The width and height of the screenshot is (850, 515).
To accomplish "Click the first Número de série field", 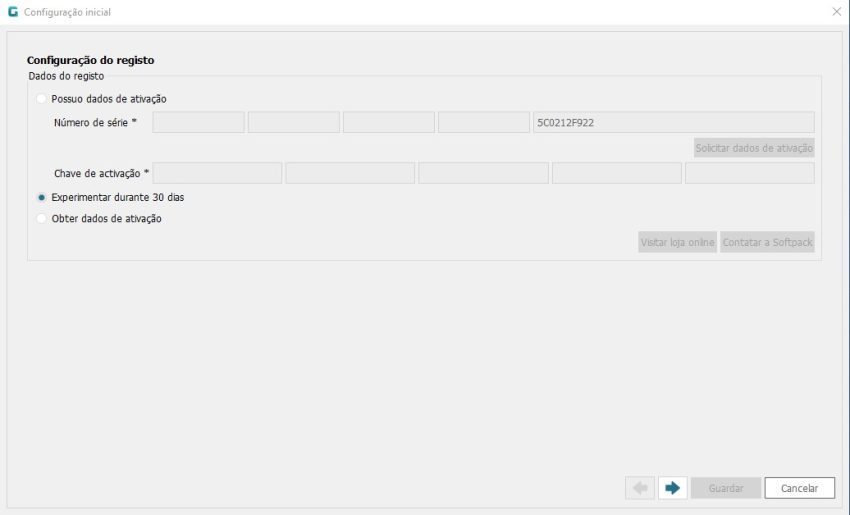I will pyautogui.click(x=198, y=123).
